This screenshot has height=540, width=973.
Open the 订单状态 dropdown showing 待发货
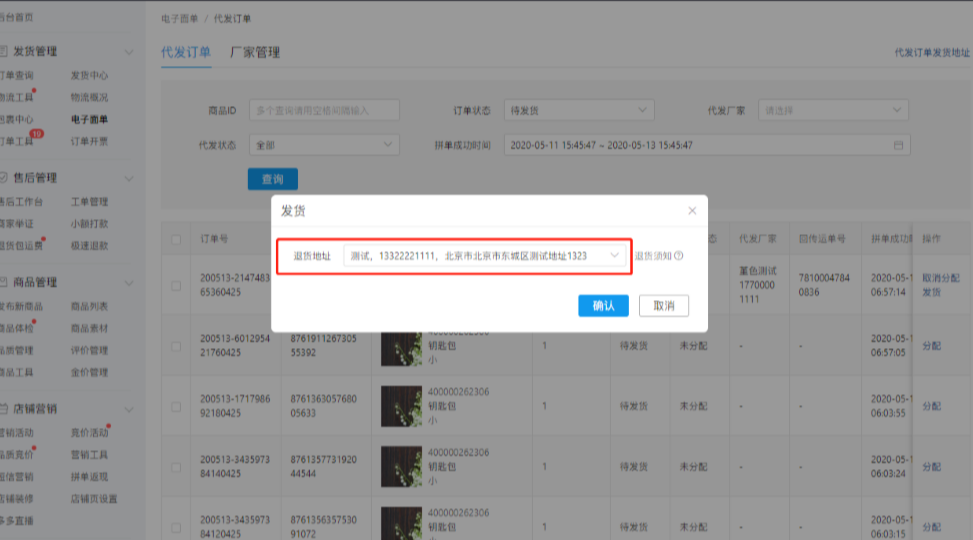coord(578,110)
